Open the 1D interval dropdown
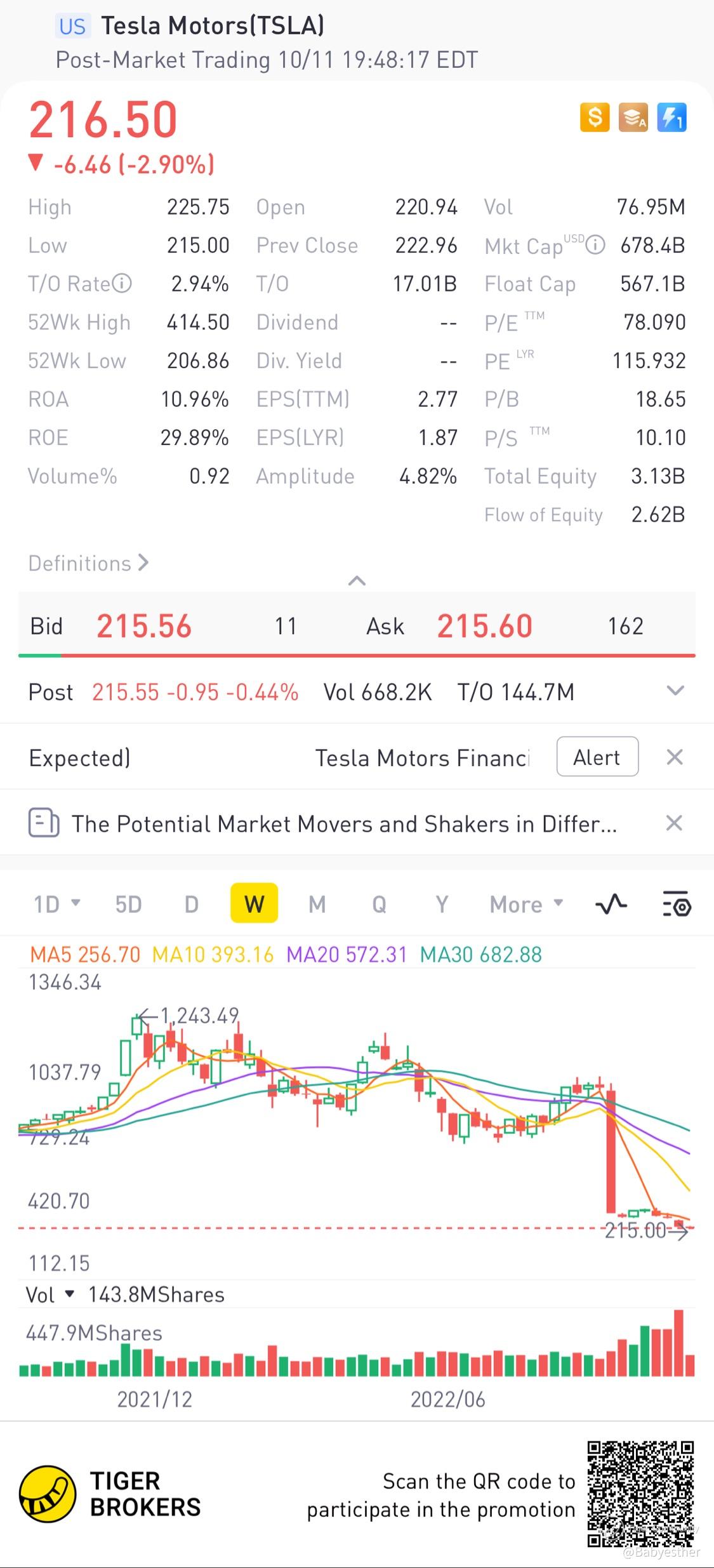 pyautogui.click(x=56, y=904)
